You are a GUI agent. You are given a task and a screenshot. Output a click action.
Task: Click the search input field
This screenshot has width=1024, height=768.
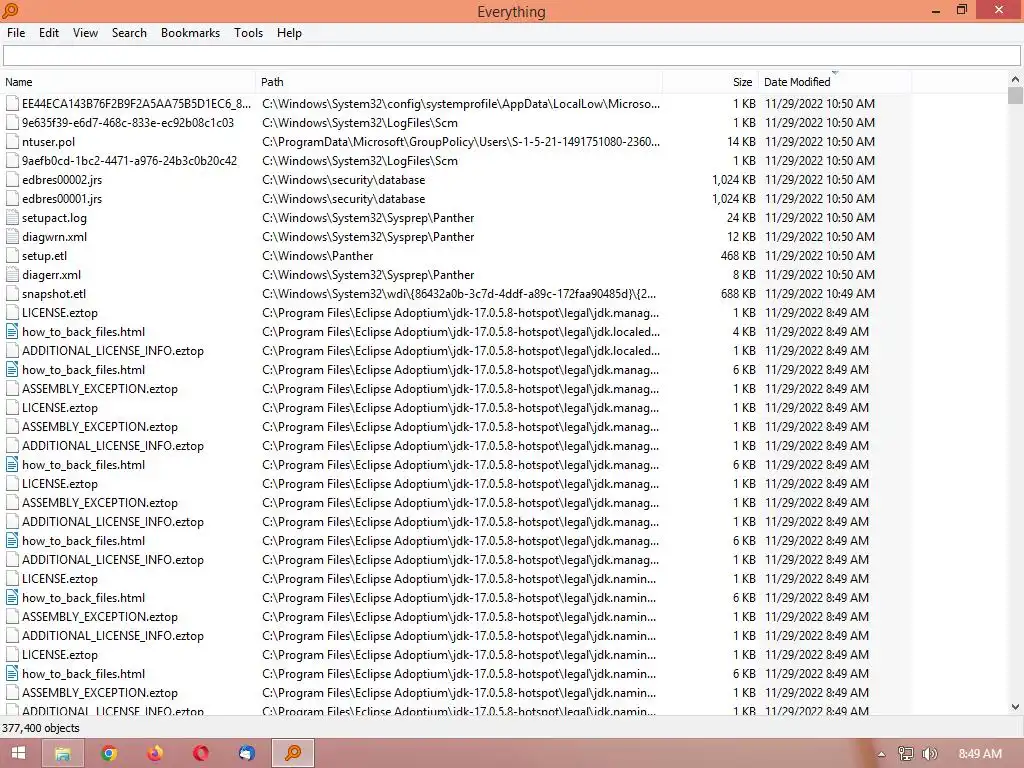point(511,56)
